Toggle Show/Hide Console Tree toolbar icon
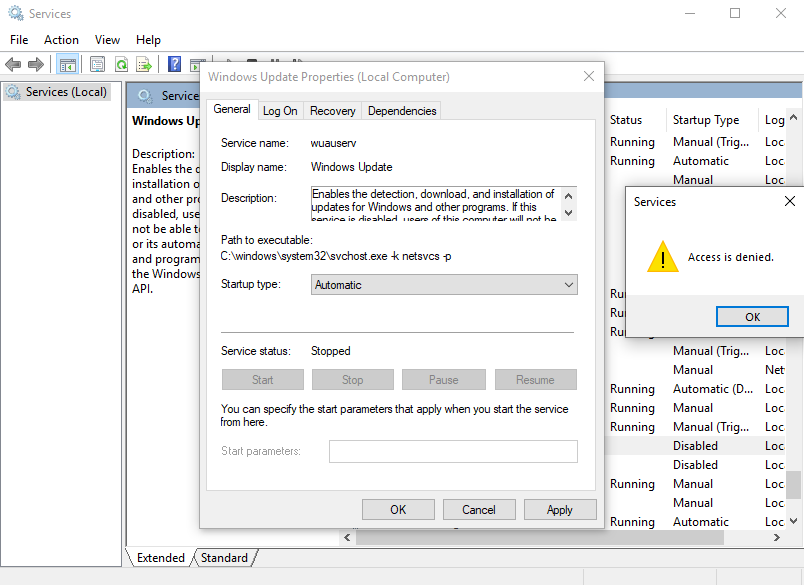The height and width of the screenshot is (585, 804). [x=67, y=65]
